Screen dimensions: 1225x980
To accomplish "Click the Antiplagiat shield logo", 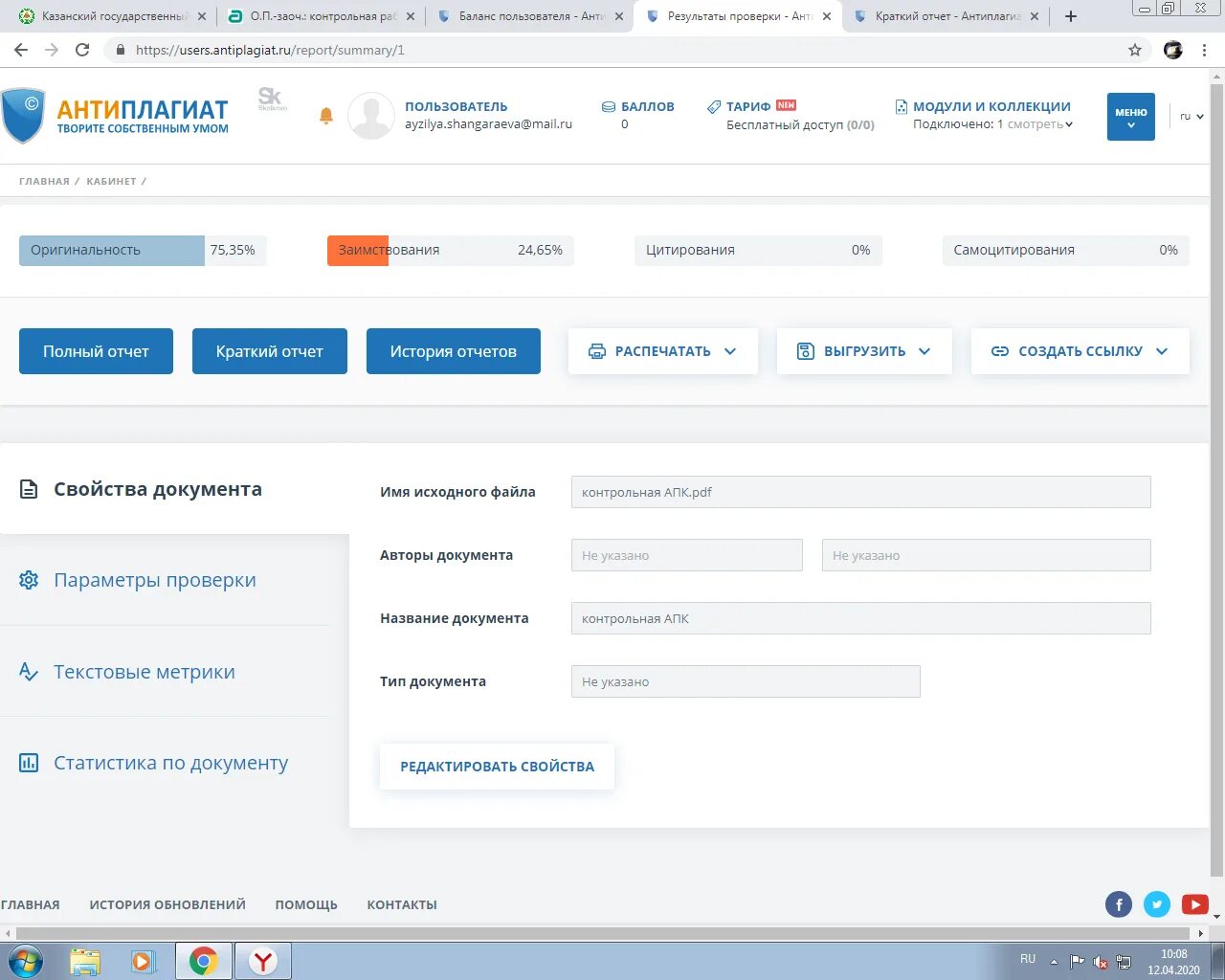I will click(24, 116).
